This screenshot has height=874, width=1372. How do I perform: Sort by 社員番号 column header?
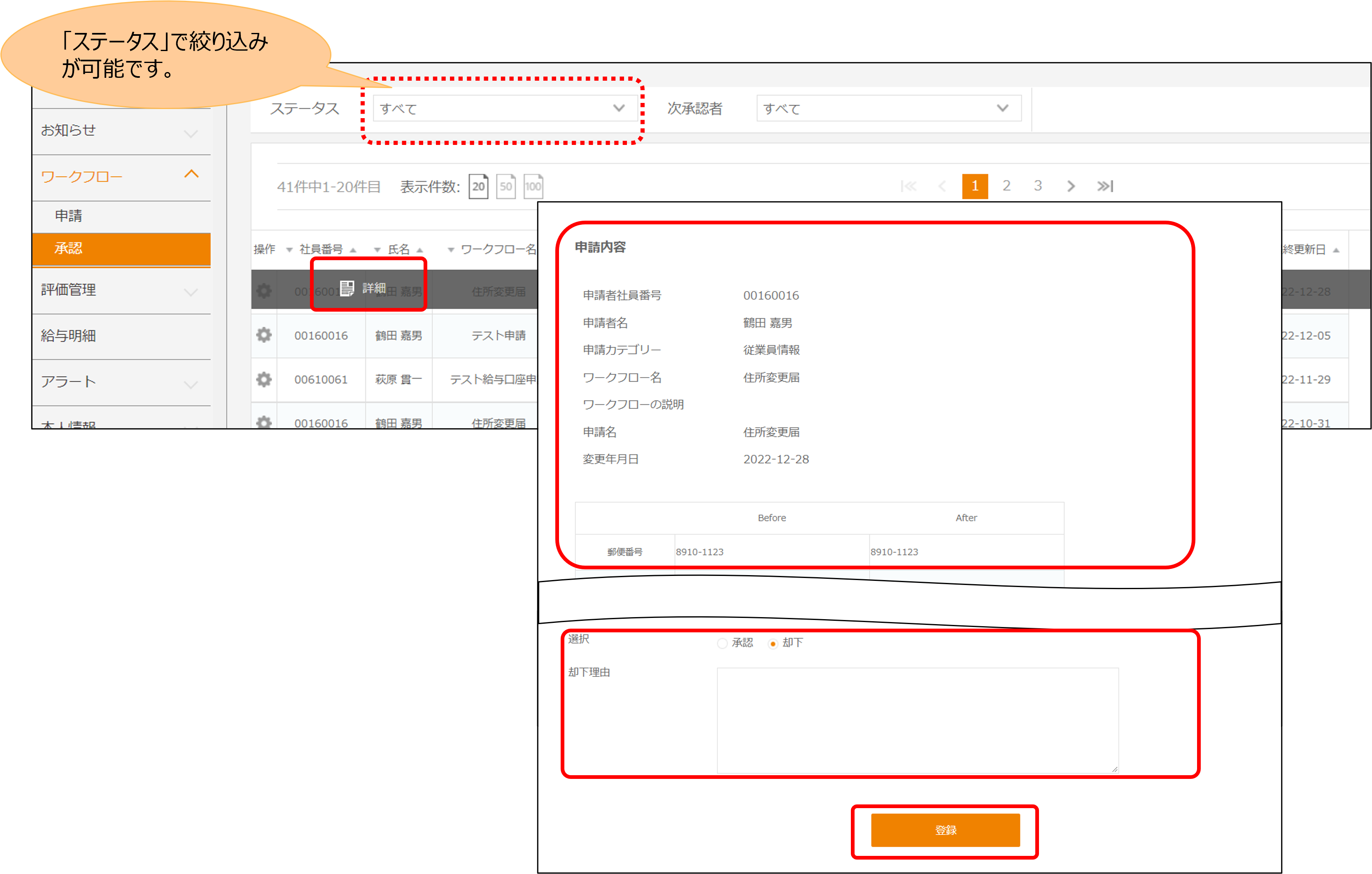(x=321, y=249)
